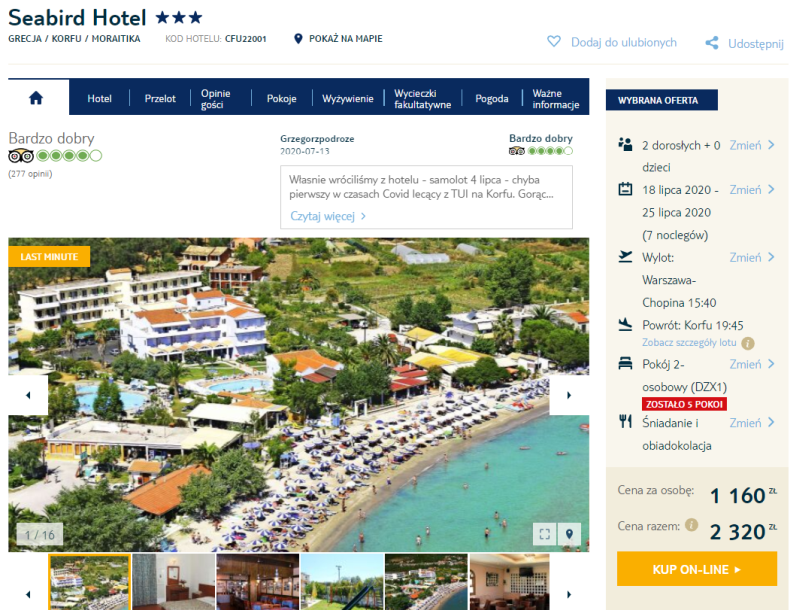790x610 pixels.
Task: Add hotel to favorites heart icon
Action: [554, 41]
